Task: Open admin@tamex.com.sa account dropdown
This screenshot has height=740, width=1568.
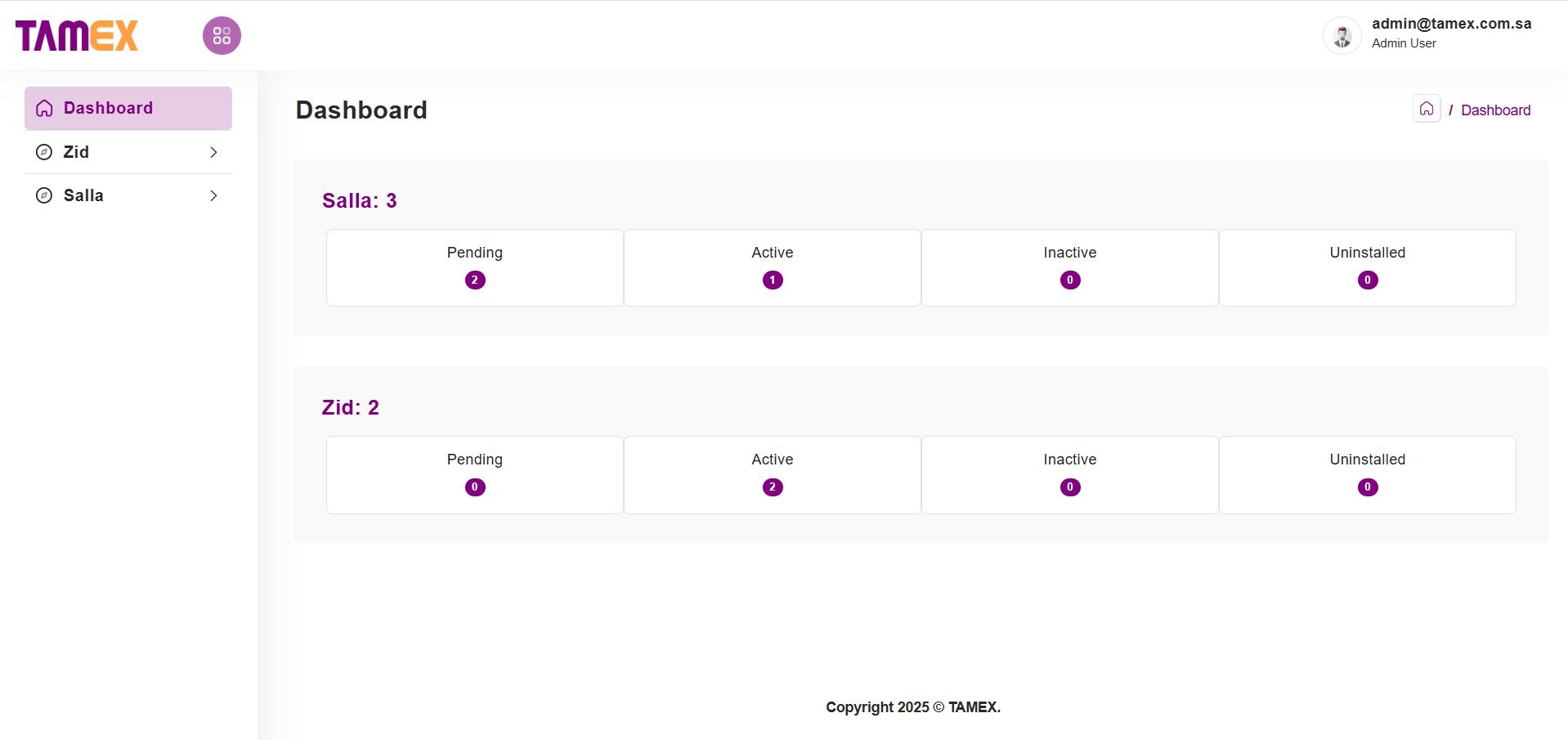Action: [x=1451, y=25]
